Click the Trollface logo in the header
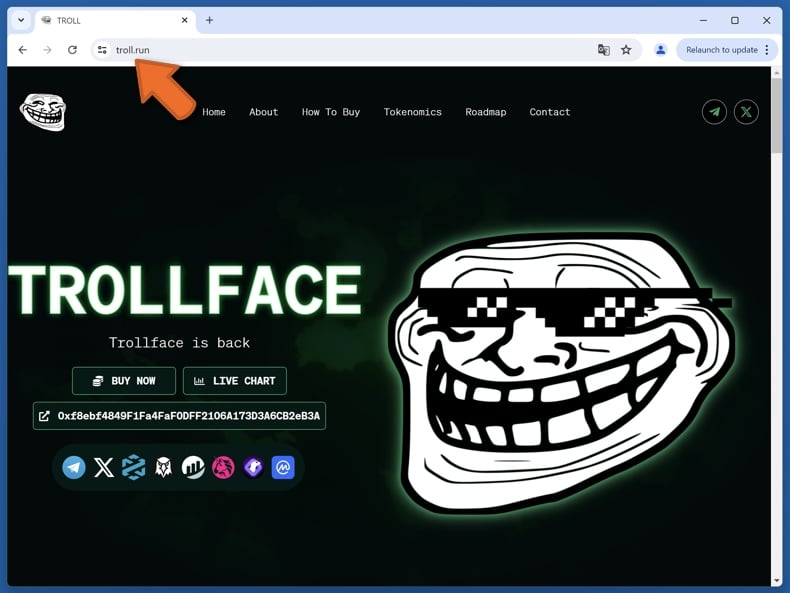The image size is (790, 593). (x=43, y=112)
